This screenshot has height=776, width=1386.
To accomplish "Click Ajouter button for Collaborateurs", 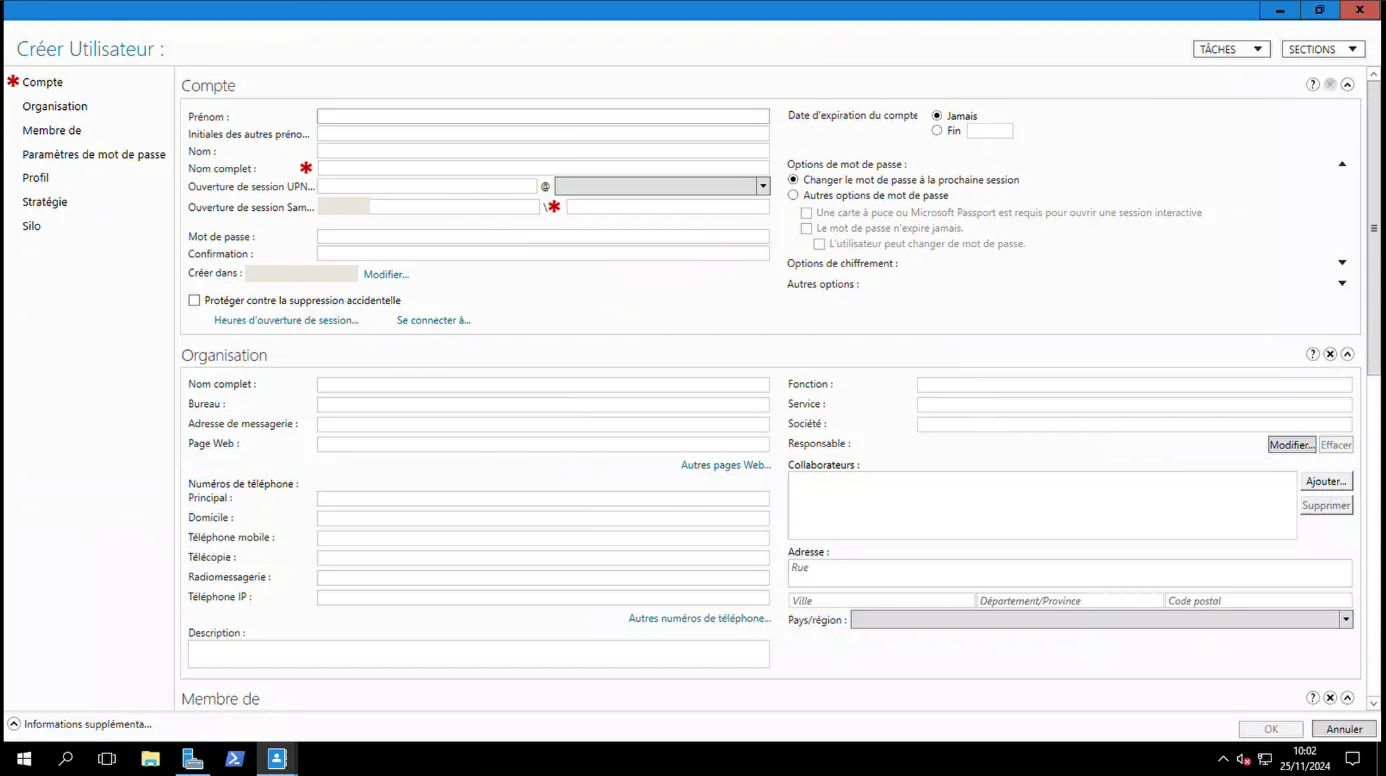I will click(x=1327, y=481).
